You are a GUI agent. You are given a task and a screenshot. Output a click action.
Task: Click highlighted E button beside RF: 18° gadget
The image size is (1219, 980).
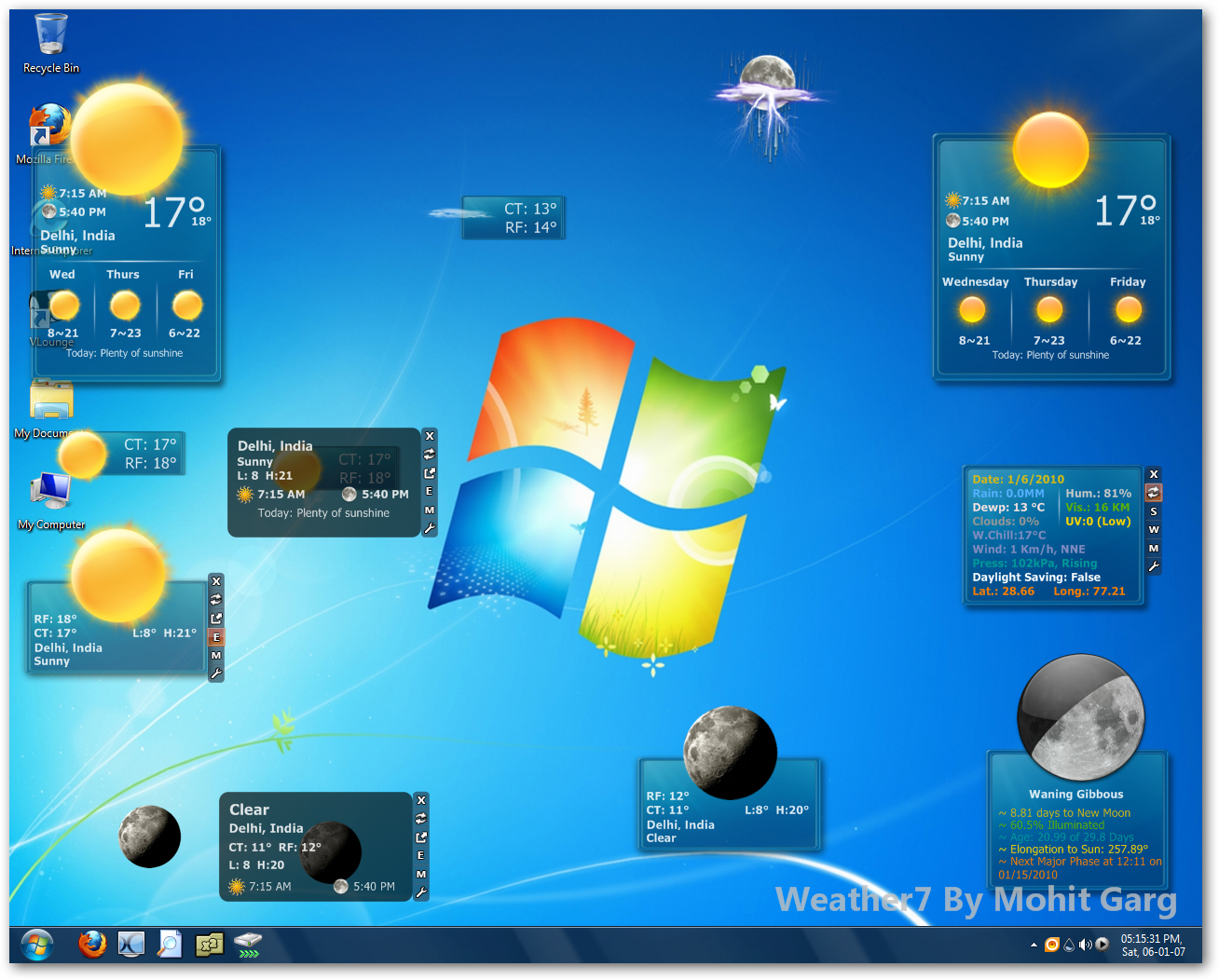tap(216, 637)
